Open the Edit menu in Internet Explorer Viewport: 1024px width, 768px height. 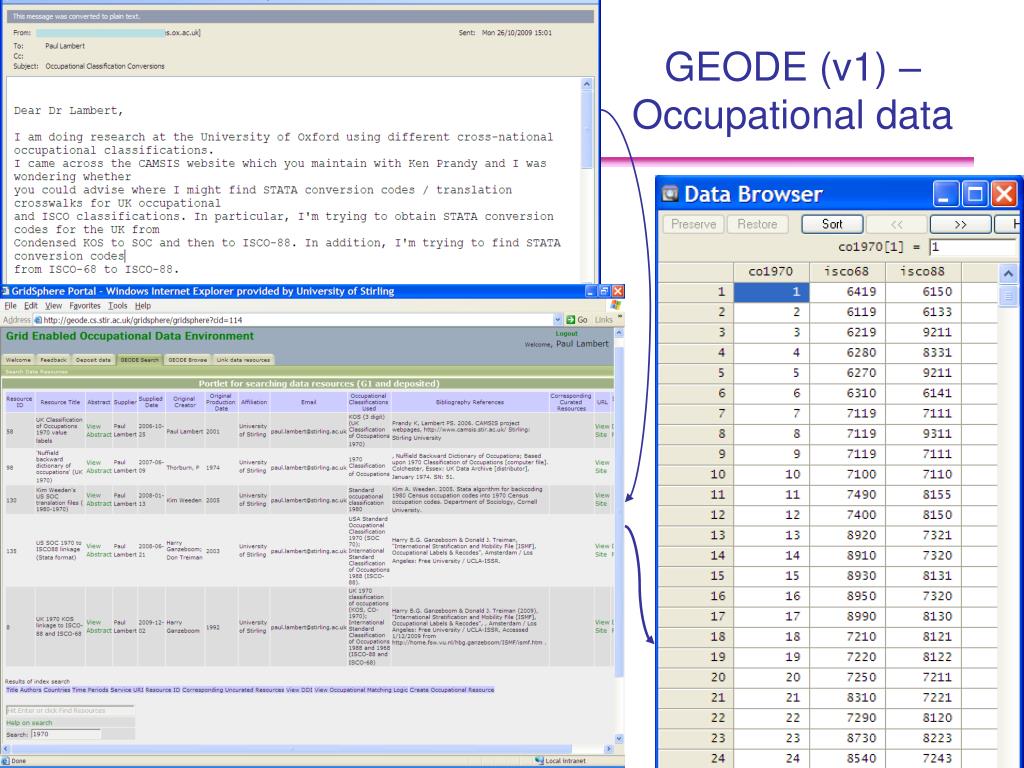pyautogui.click(x=31, y=306)
